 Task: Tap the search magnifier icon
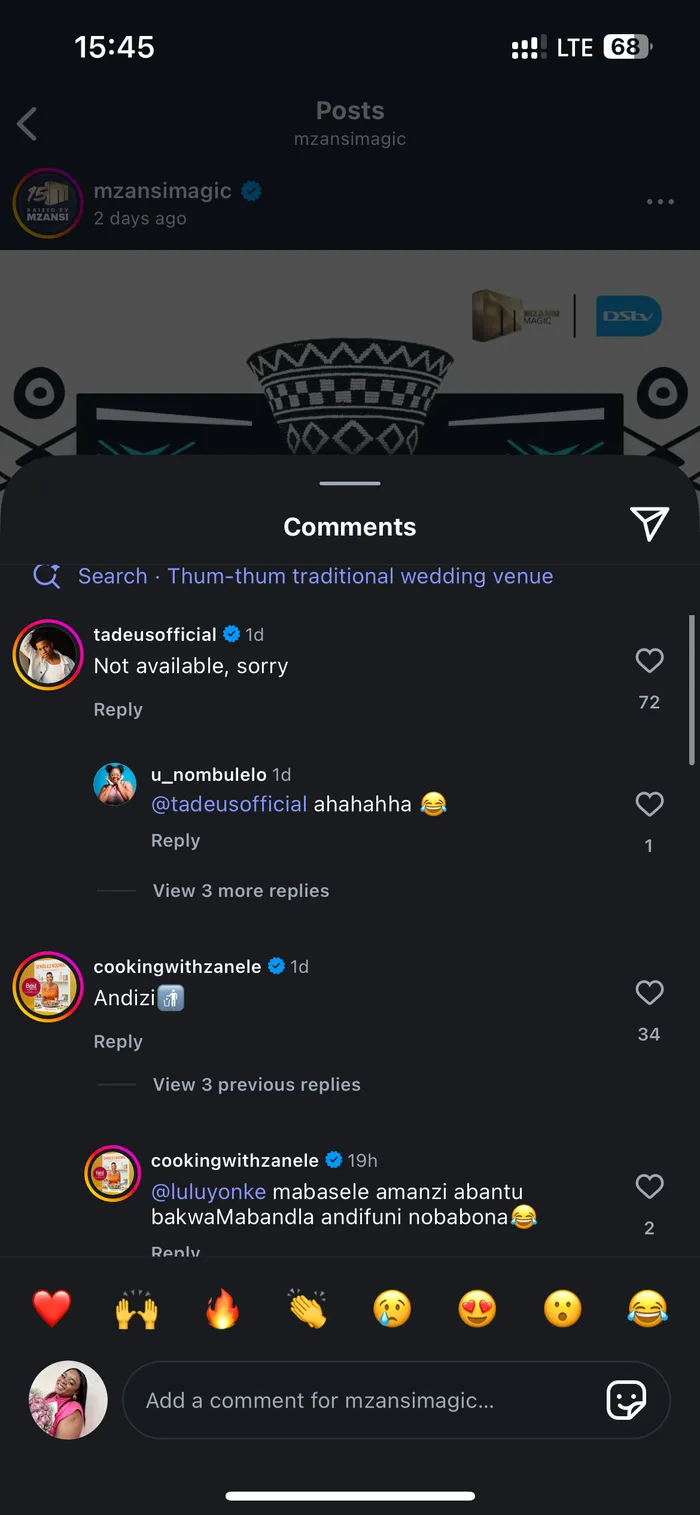pyautogui.click(x=47, y=575)
